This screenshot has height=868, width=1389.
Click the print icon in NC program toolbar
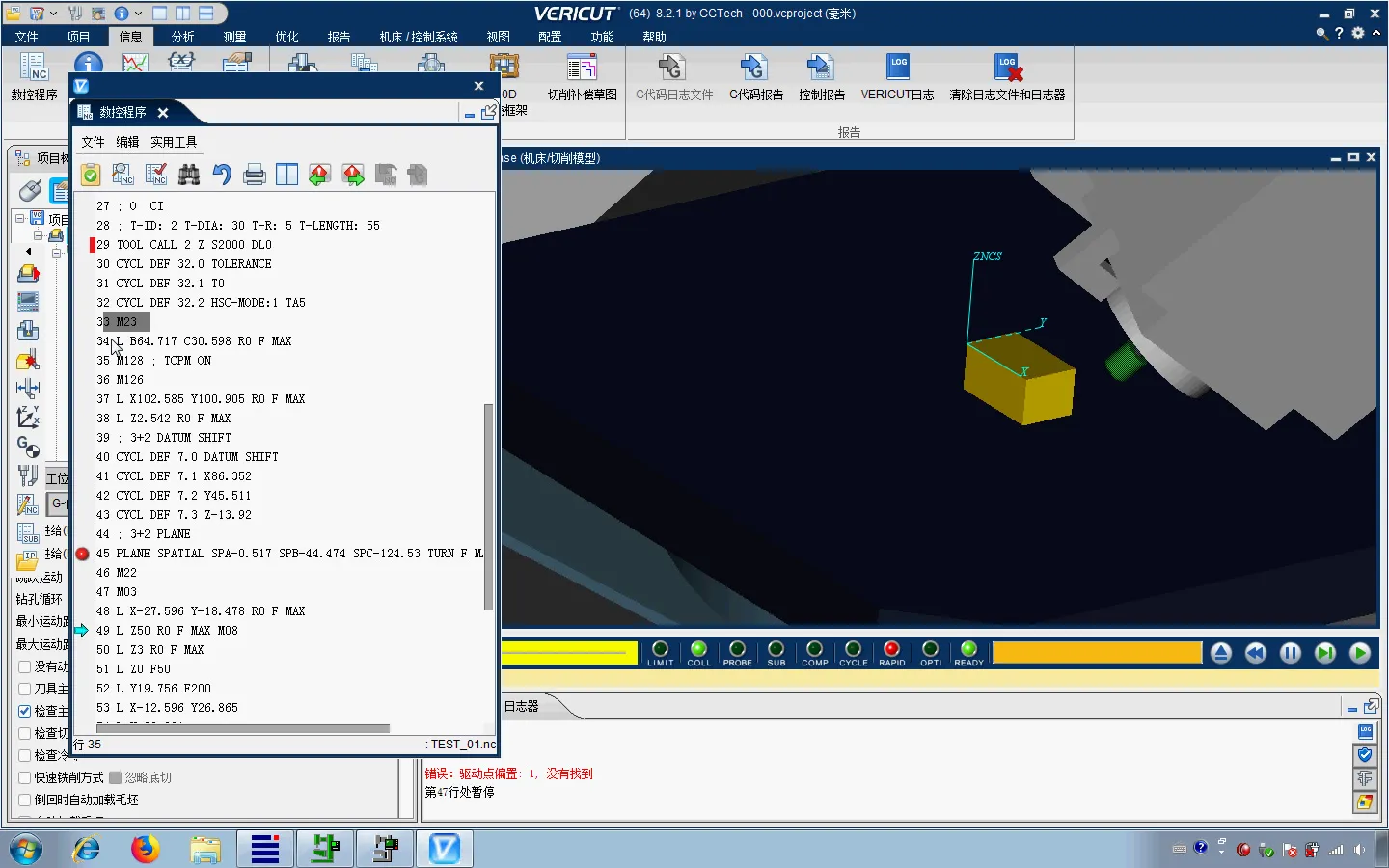point(255,175)
